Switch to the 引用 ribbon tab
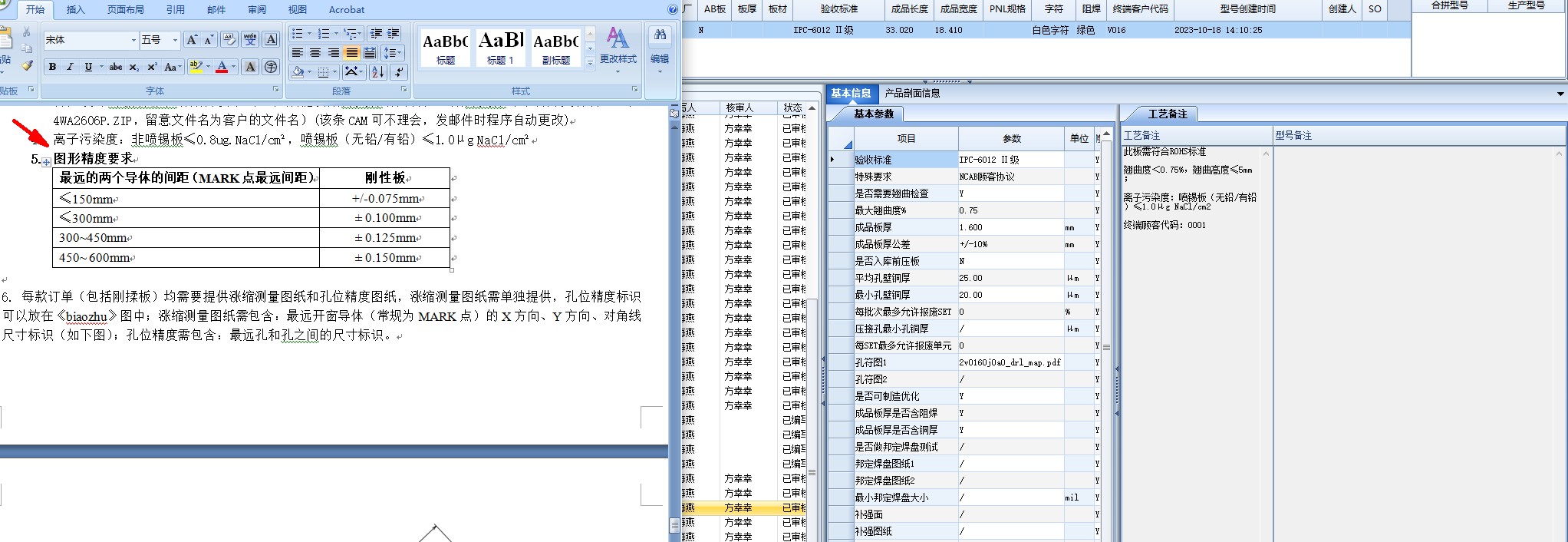 pyautogui.click(x=176, y=10)
